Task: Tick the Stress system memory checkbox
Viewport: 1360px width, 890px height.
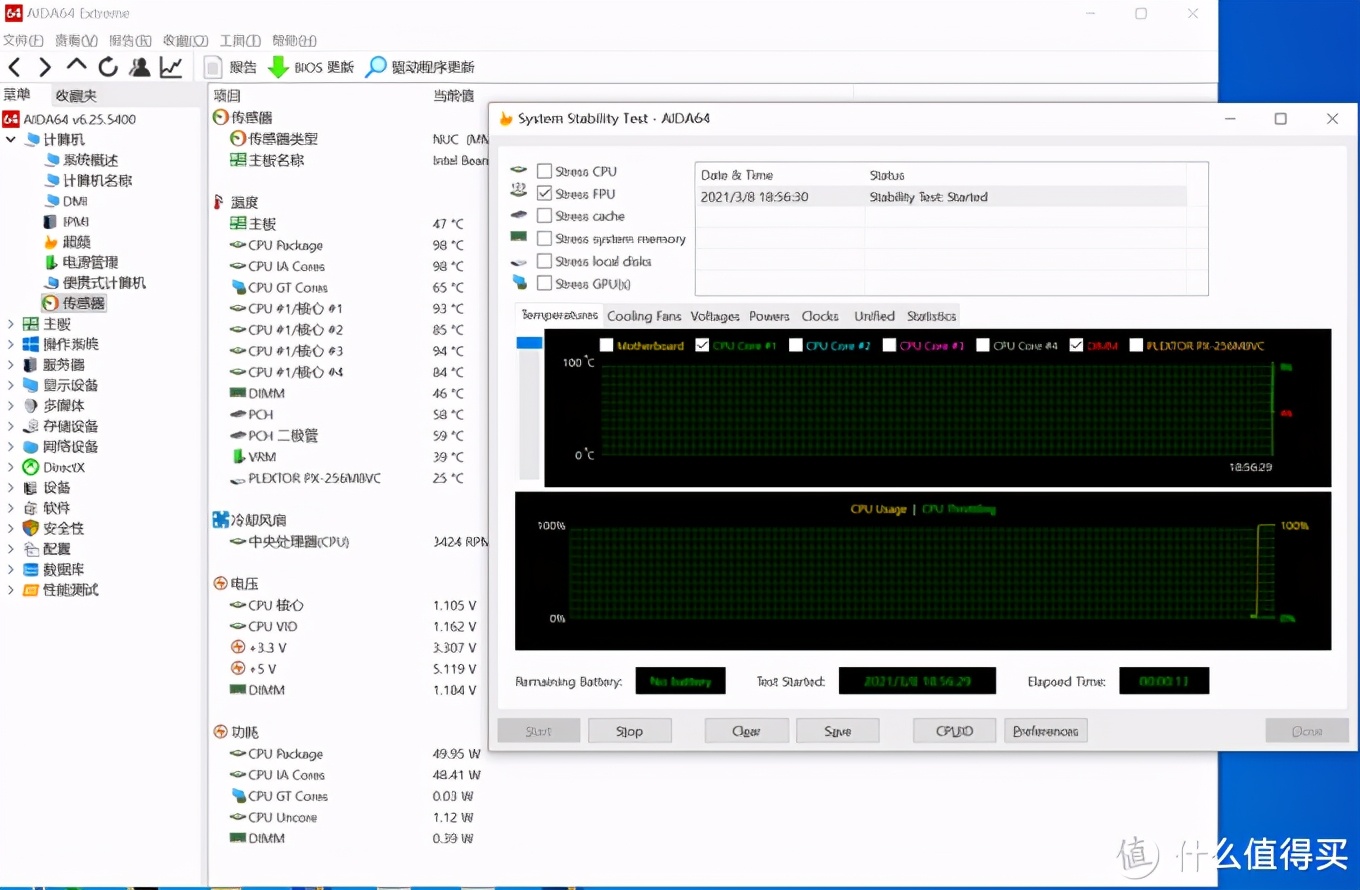Action: tap(544, 239)
